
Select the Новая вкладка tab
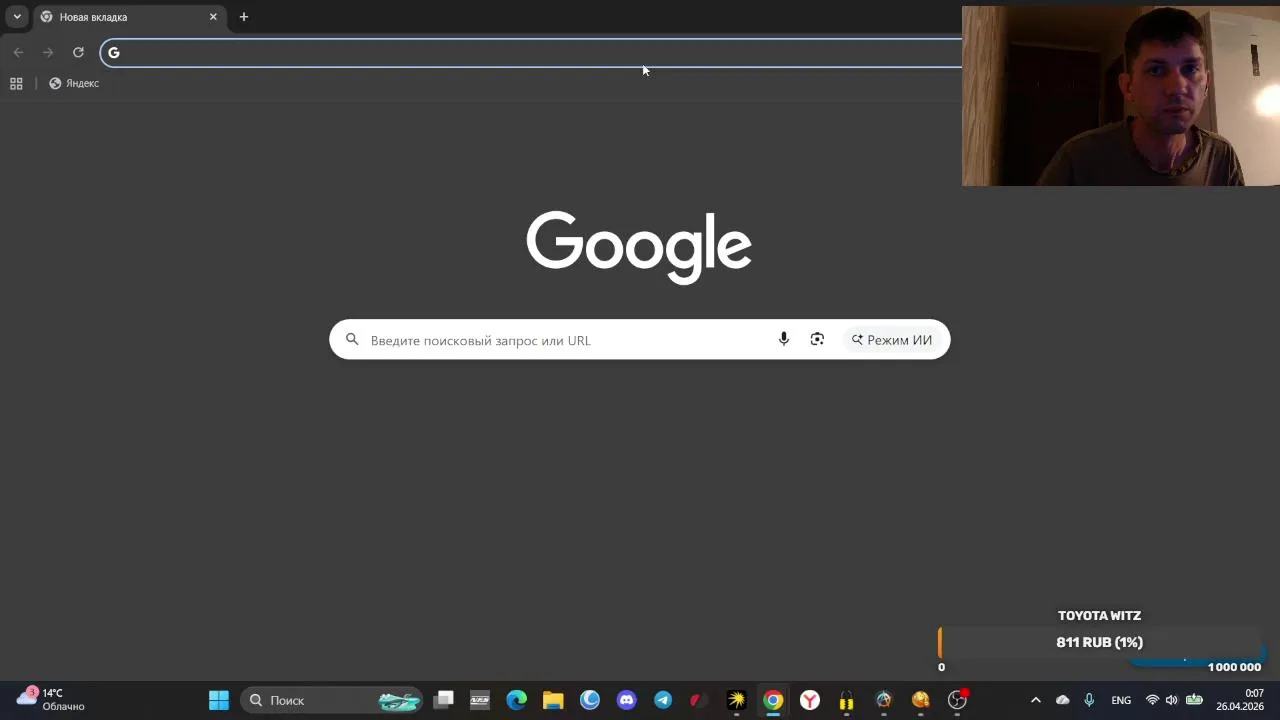pos(128,17)
